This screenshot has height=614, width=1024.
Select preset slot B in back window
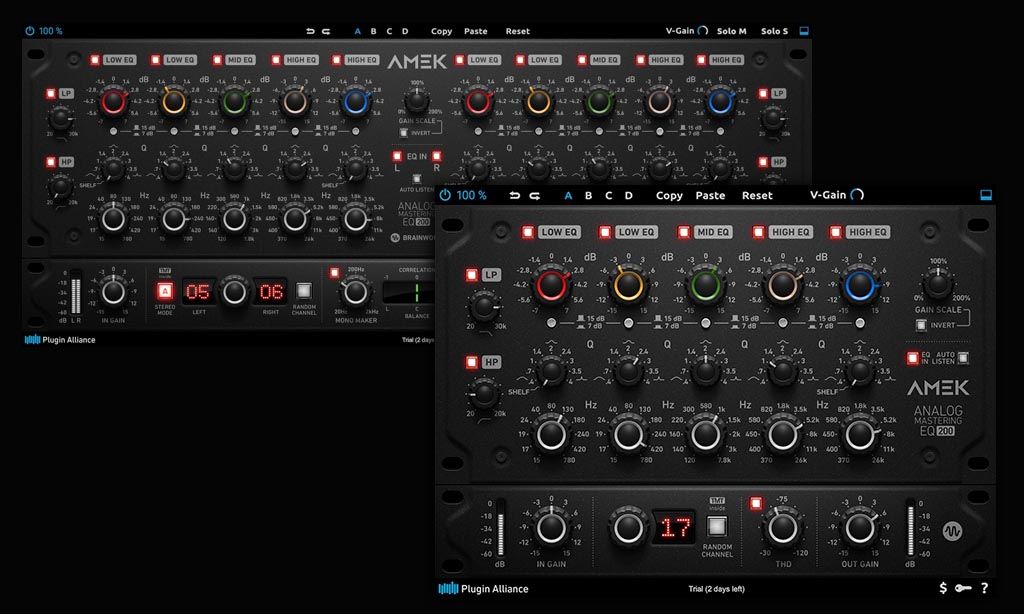point(374,31)
